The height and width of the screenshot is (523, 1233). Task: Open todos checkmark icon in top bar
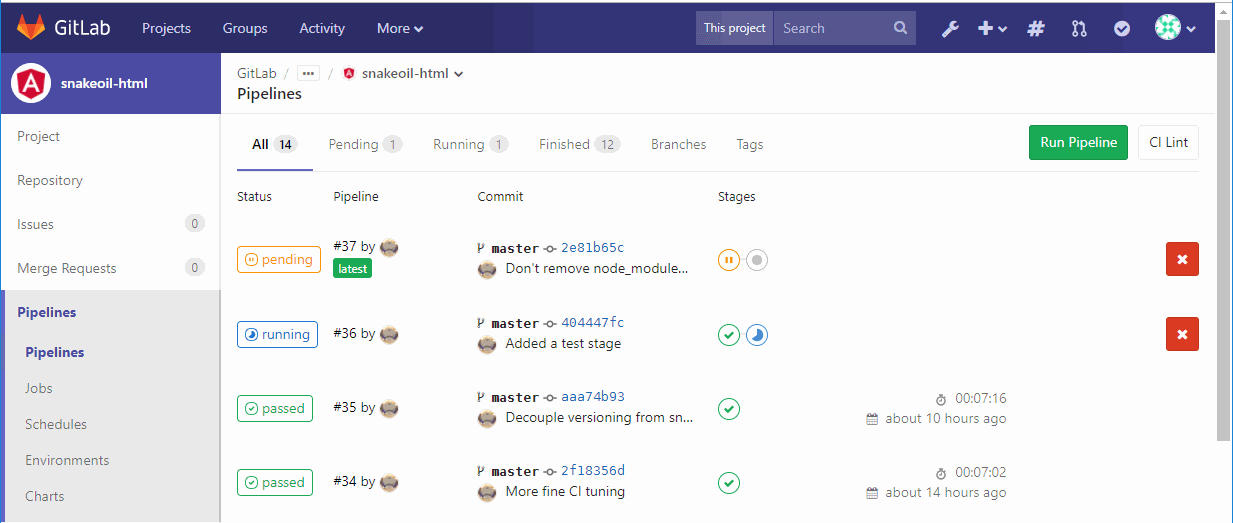click(x=1122, y=29)
